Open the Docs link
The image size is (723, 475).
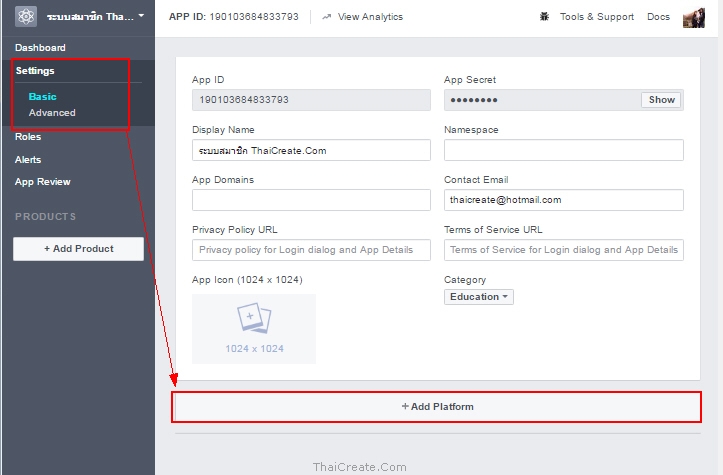tap(658, 17)
